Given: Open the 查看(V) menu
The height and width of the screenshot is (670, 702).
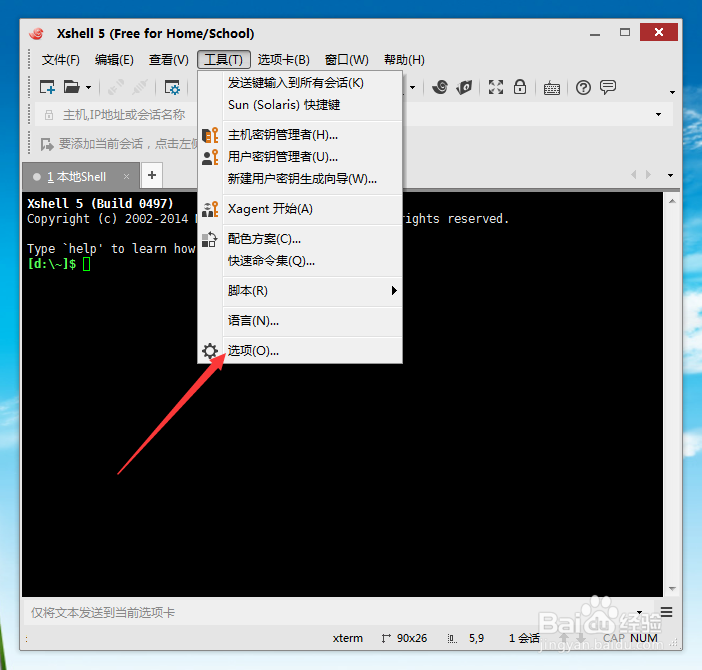Looking at the screenshot, I should tap(169, 60).
